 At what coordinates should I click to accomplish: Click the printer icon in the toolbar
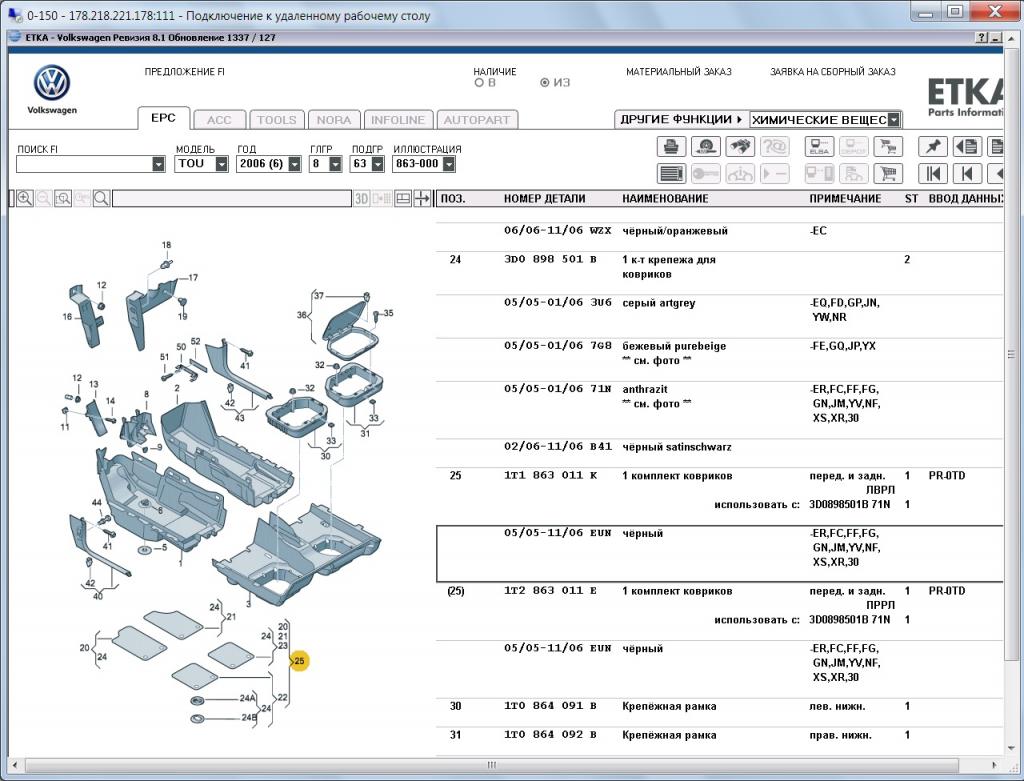(671, 146)
